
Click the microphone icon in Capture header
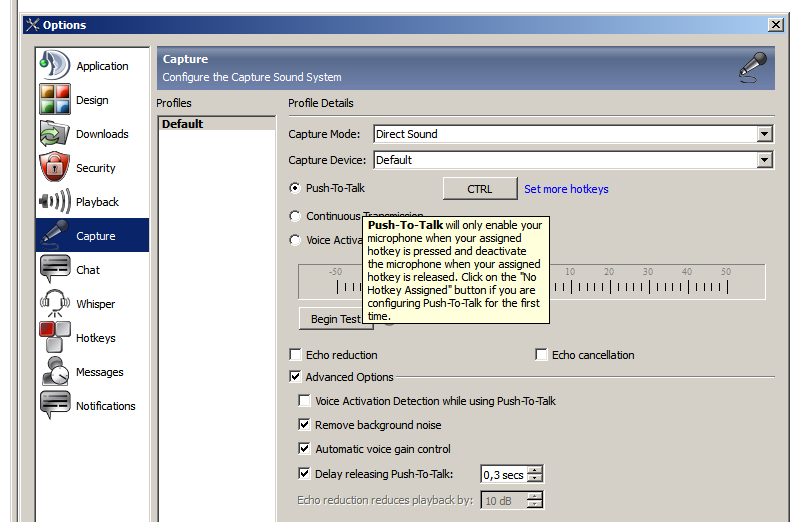[x=752, y=68]
